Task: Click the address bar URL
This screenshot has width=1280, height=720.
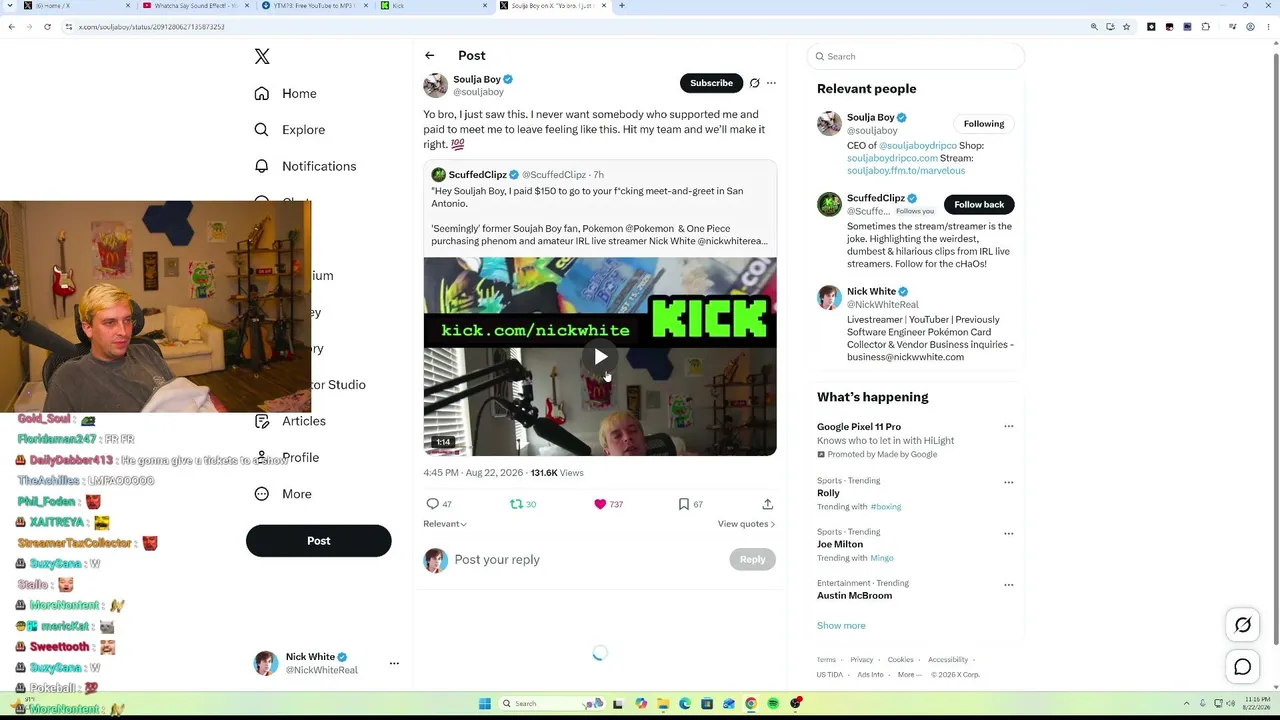Action: tap(152, 27)
